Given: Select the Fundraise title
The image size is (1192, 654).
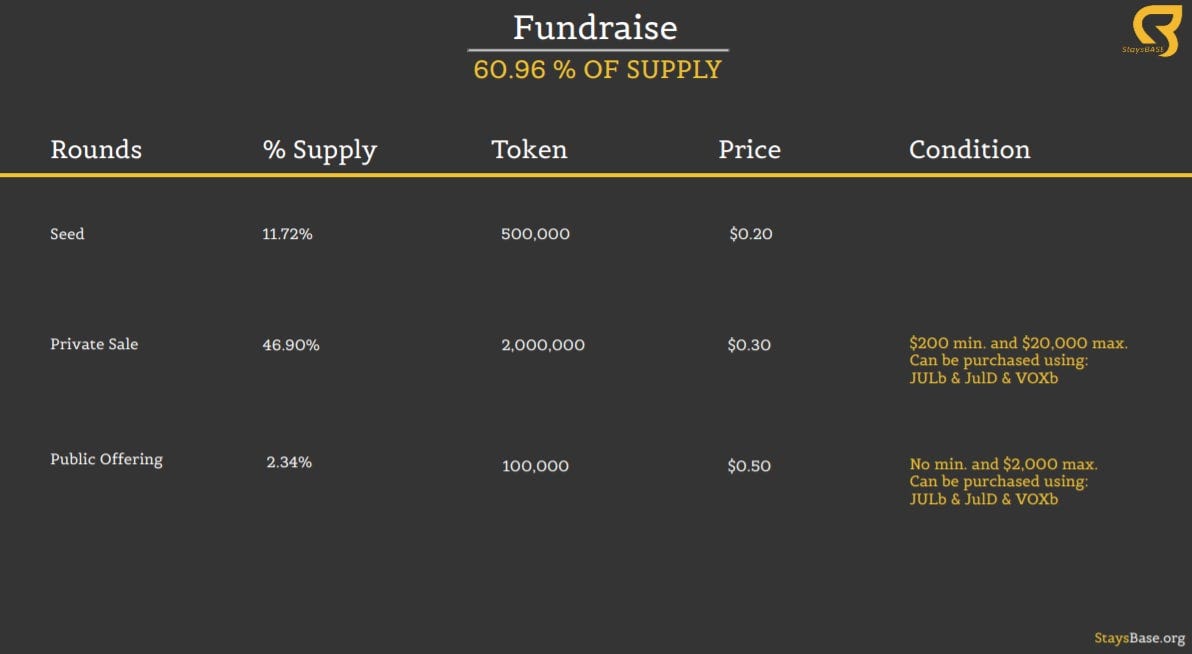Looking at the screenshot, I should pos(595,27).
